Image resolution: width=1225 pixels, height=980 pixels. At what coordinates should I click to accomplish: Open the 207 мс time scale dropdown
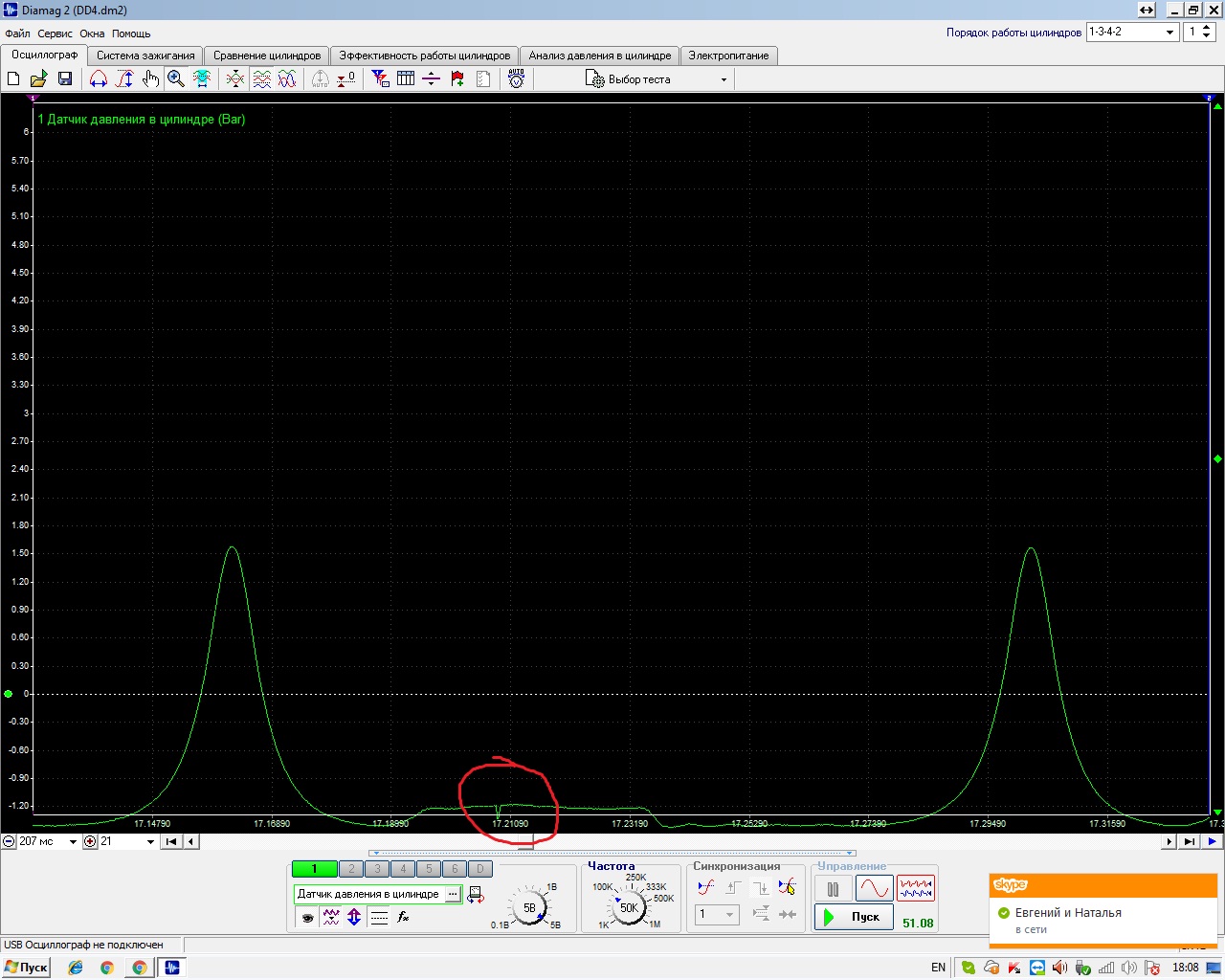coord(73,842)
